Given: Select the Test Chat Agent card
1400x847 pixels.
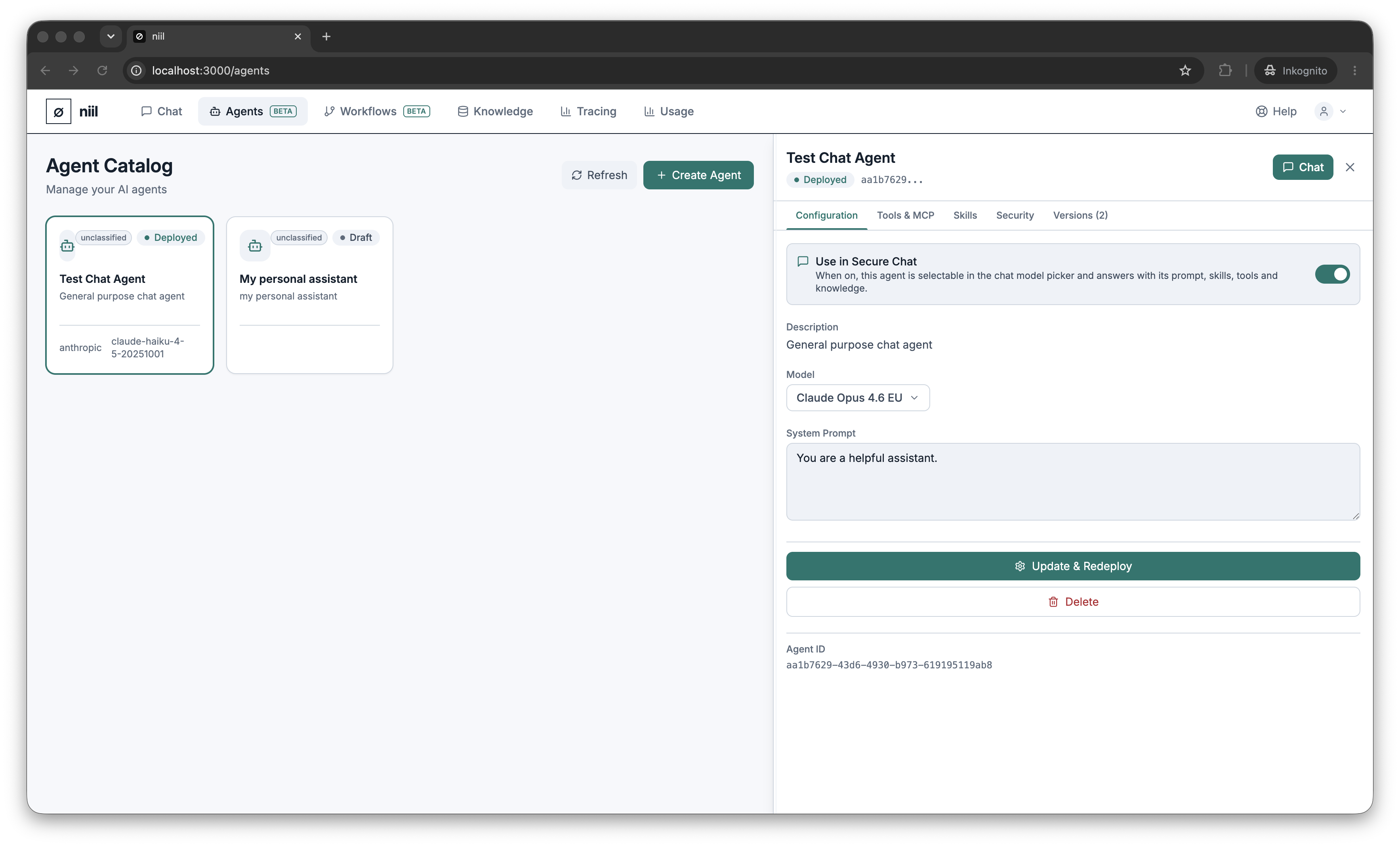Looking at the screenshot, I should (130, 295).
